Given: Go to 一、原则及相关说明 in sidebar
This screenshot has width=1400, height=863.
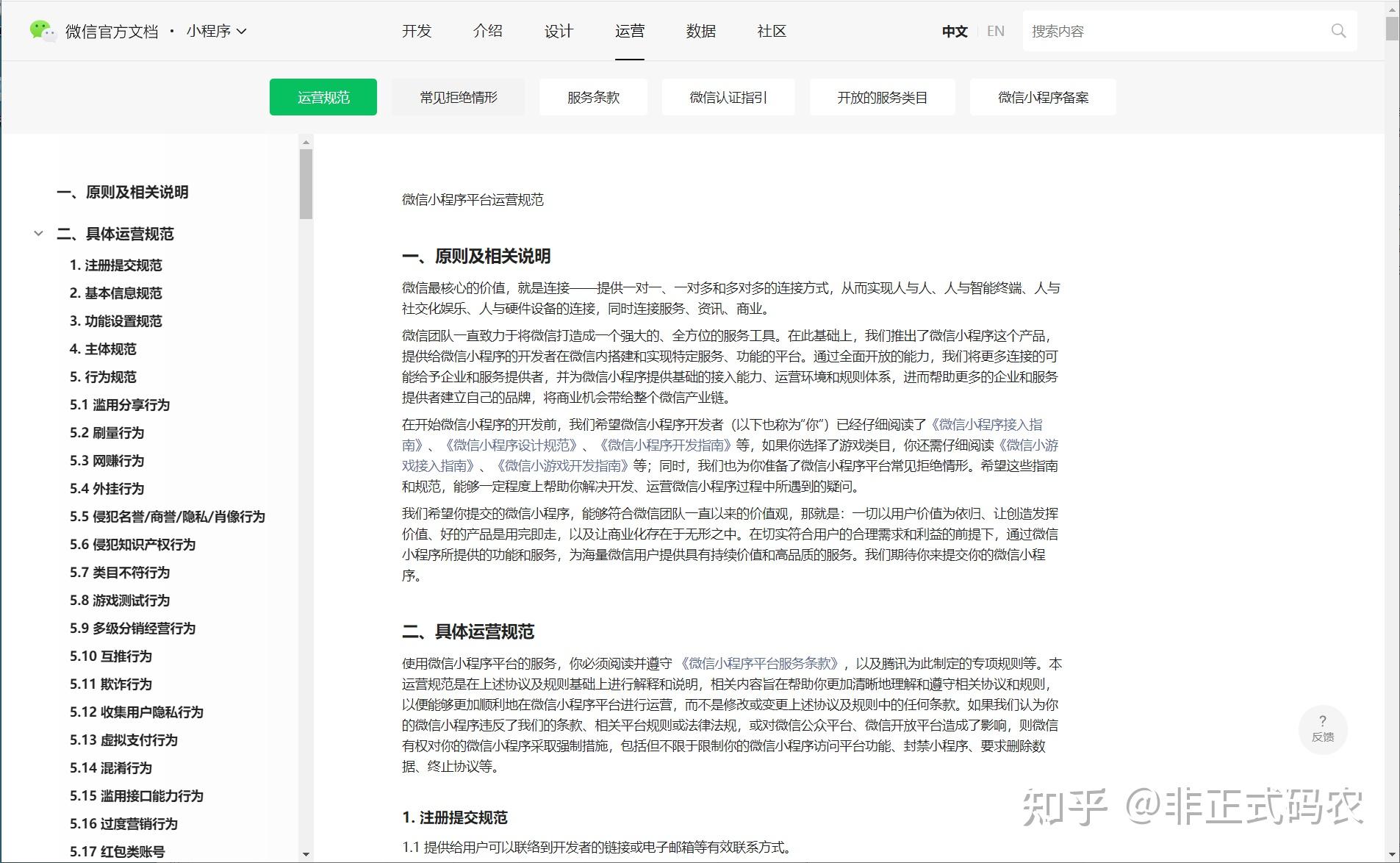Looking at the screenshot, I should 123,192.
